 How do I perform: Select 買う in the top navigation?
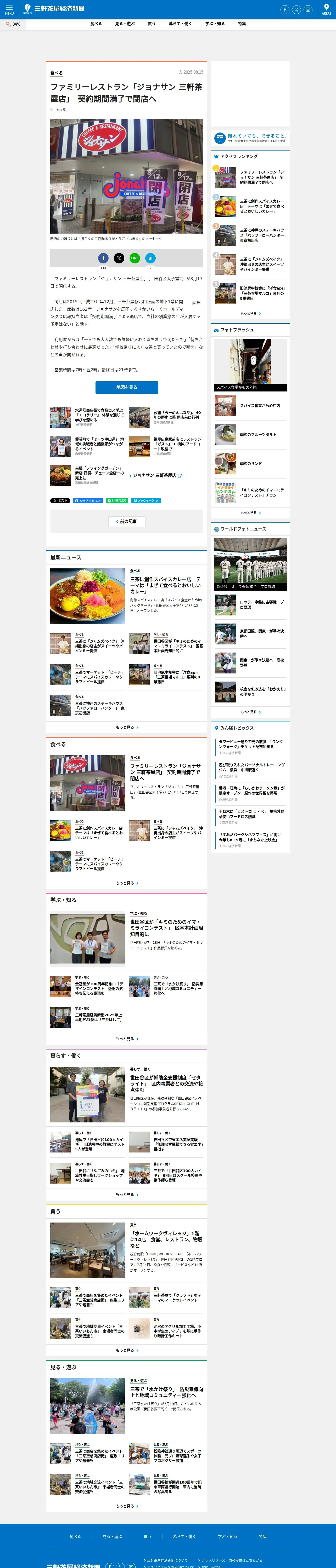(x=152, y=24)
